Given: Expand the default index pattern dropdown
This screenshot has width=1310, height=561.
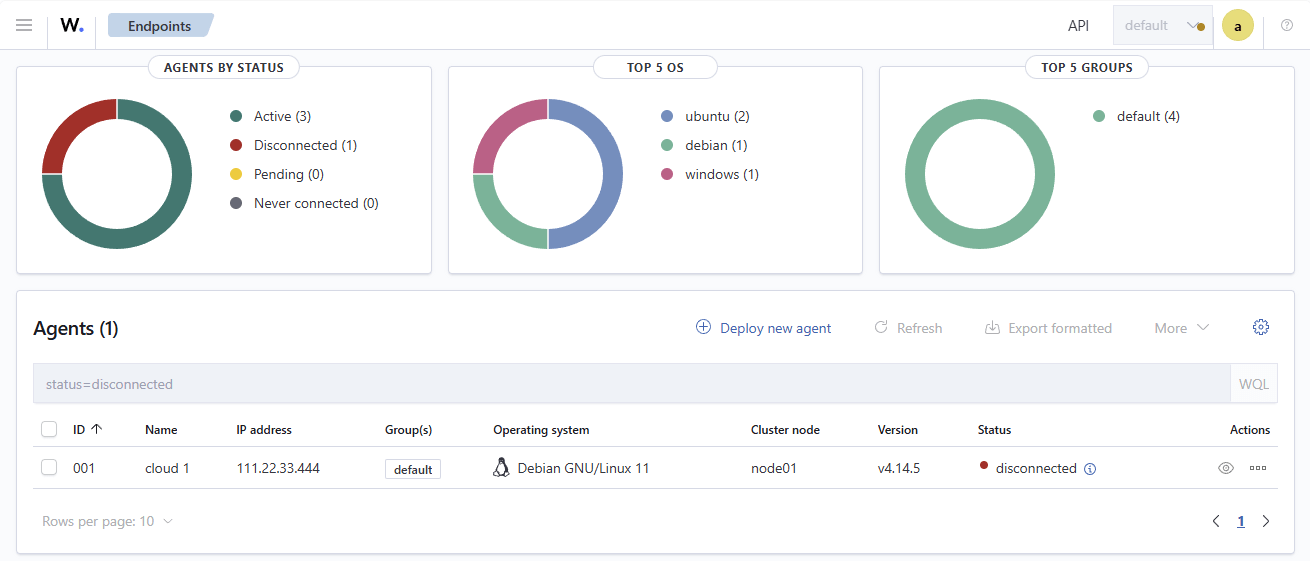Looking at the screenshot, I should [x=1162, y=26].
